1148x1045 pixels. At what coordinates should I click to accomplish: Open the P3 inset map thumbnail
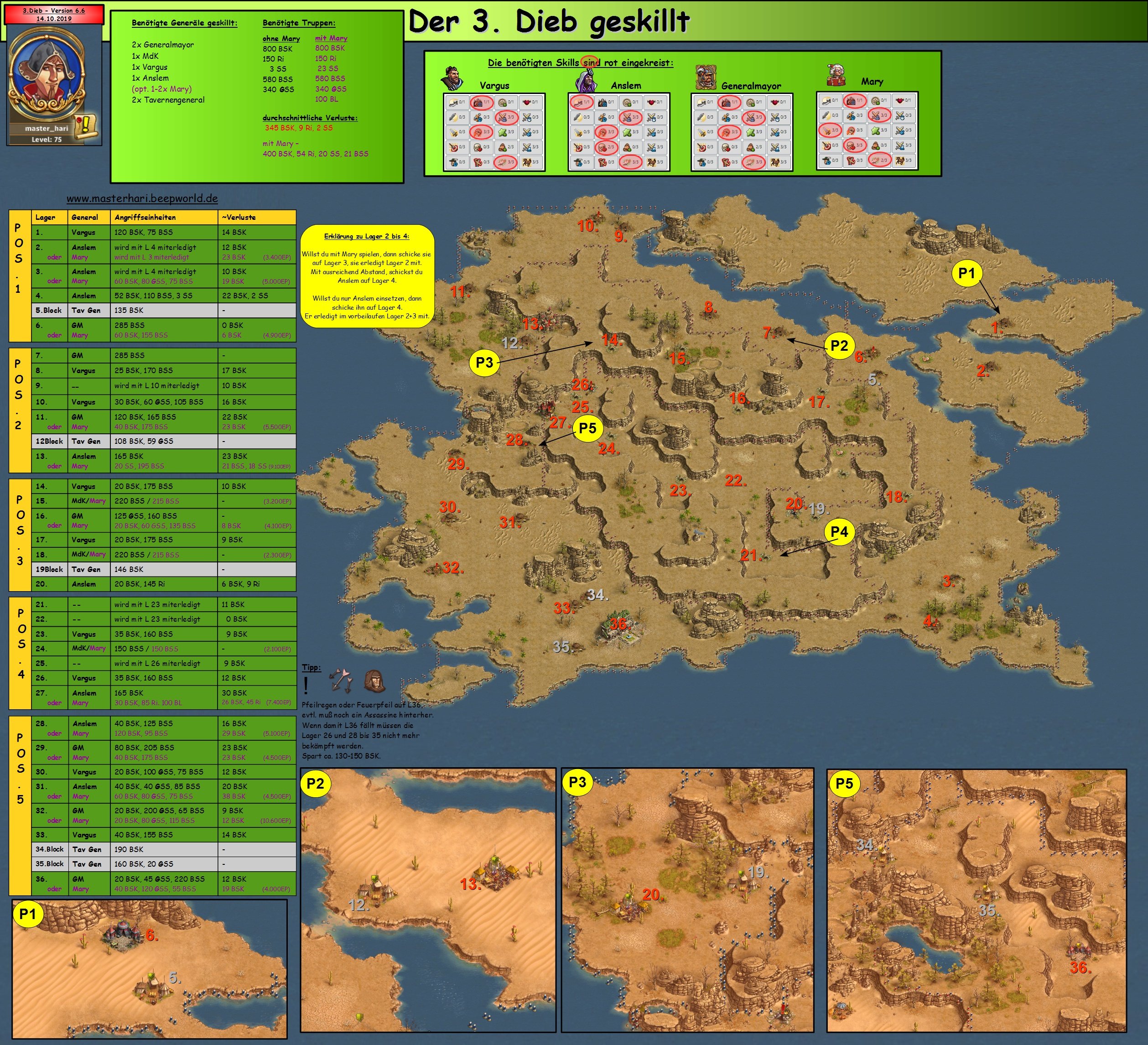pos(687,900)
